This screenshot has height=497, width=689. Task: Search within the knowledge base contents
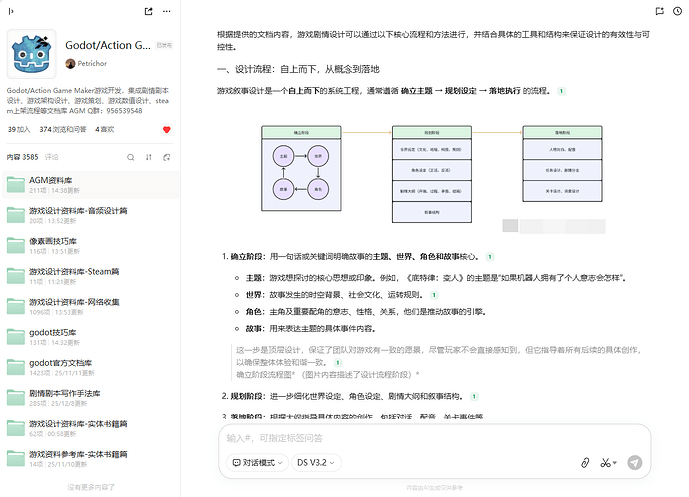point(130,157)
